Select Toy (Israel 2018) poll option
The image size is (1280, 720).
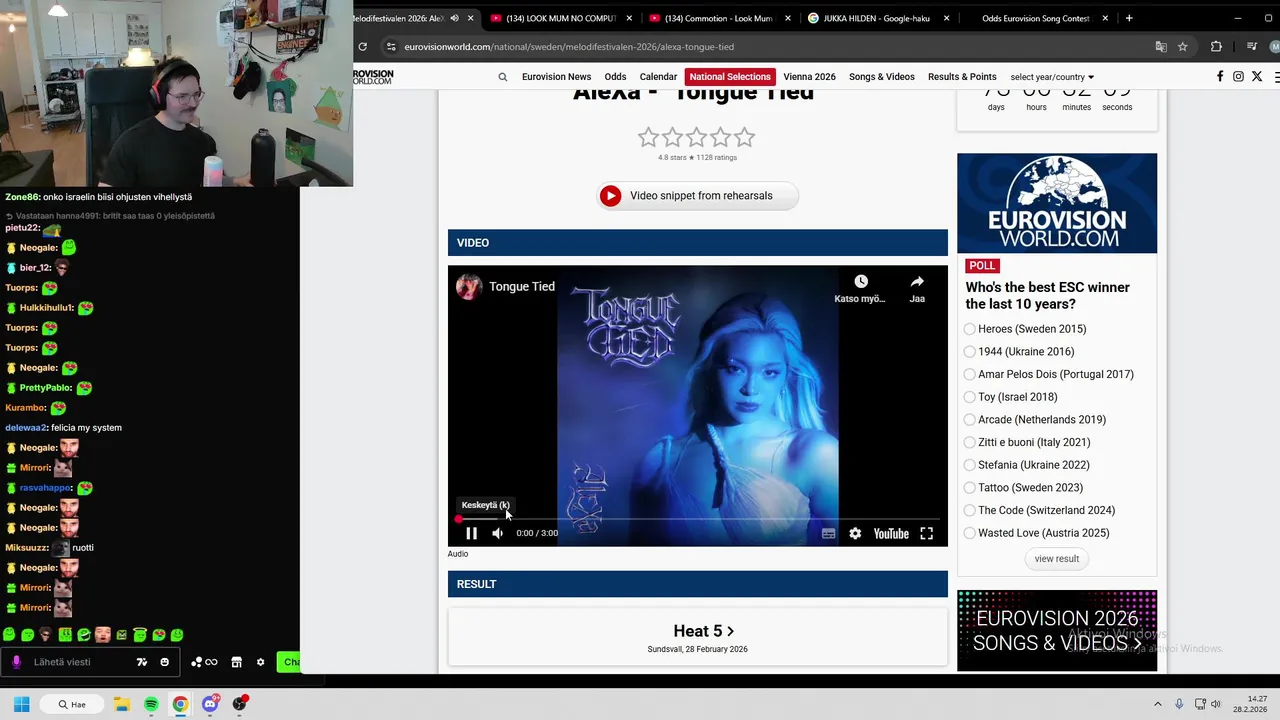point(969,397)
